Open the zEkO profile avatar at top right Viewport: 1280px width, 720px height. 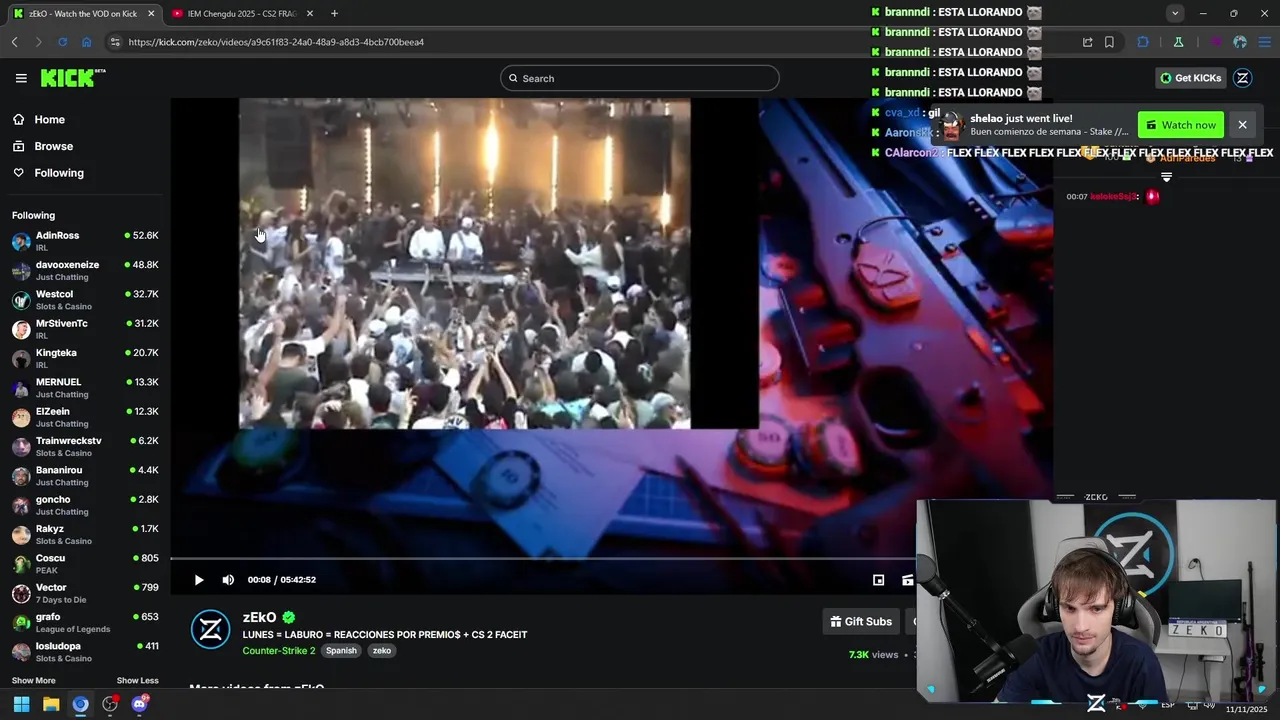point(1243,78)
